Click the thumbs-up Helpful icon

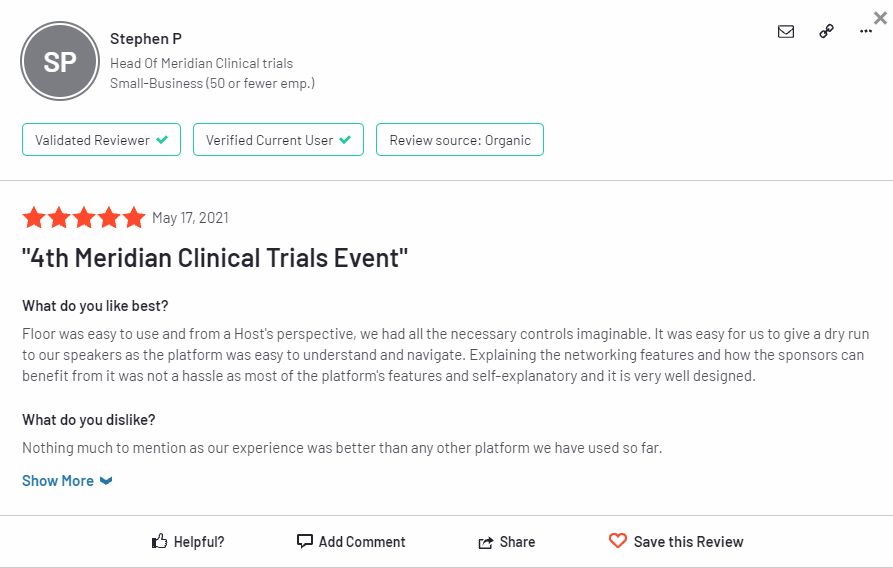(x=159, y=542)
